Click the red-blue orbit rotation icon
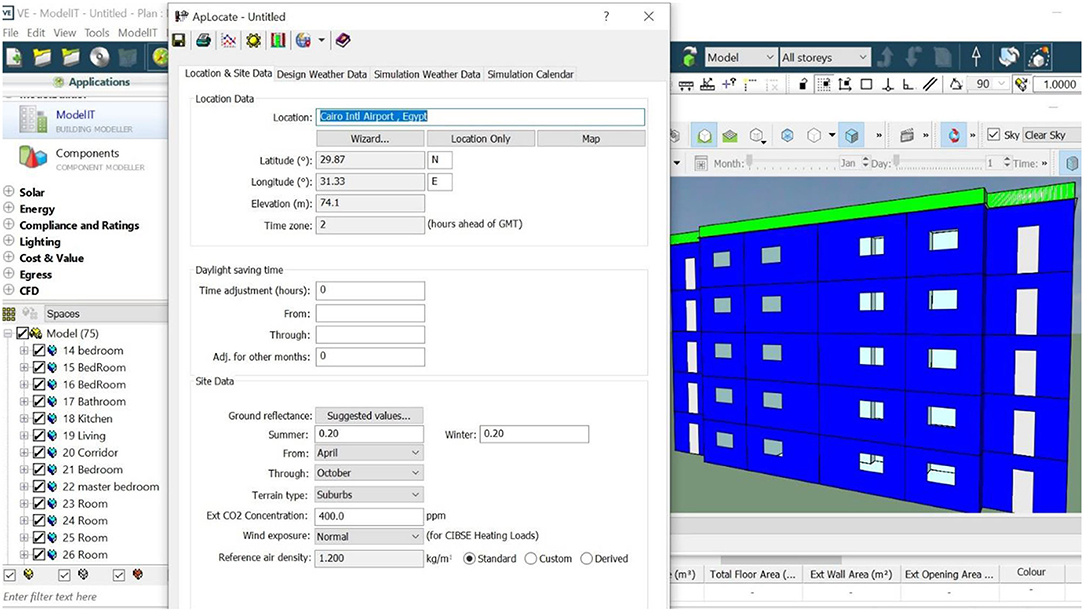Image resolution: width=1084 pixels, height=611 pixels. coord(954,135)
